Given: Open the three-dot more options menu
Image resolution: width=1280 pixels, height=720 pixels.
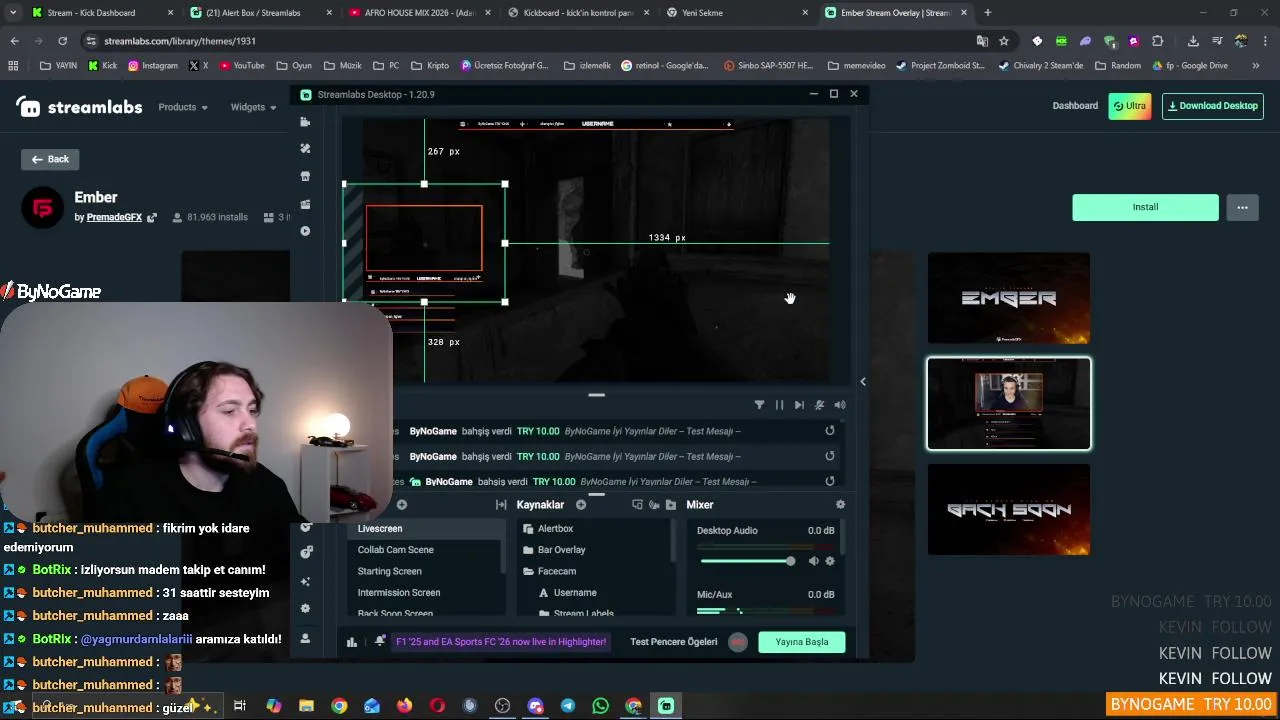Looking at the screenshot, I should click(1242, 207).
